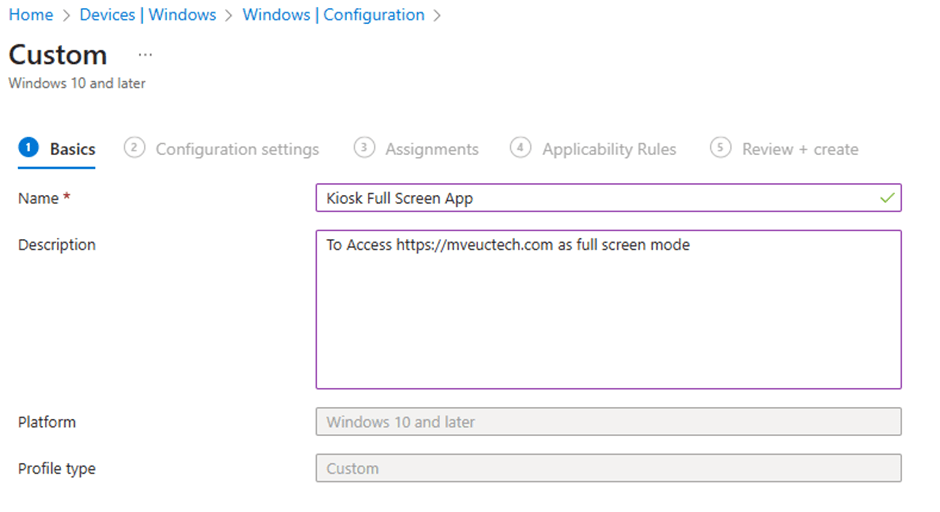
Task: Click the green validation checkmark in Name
Action: [x=886, y=198]
